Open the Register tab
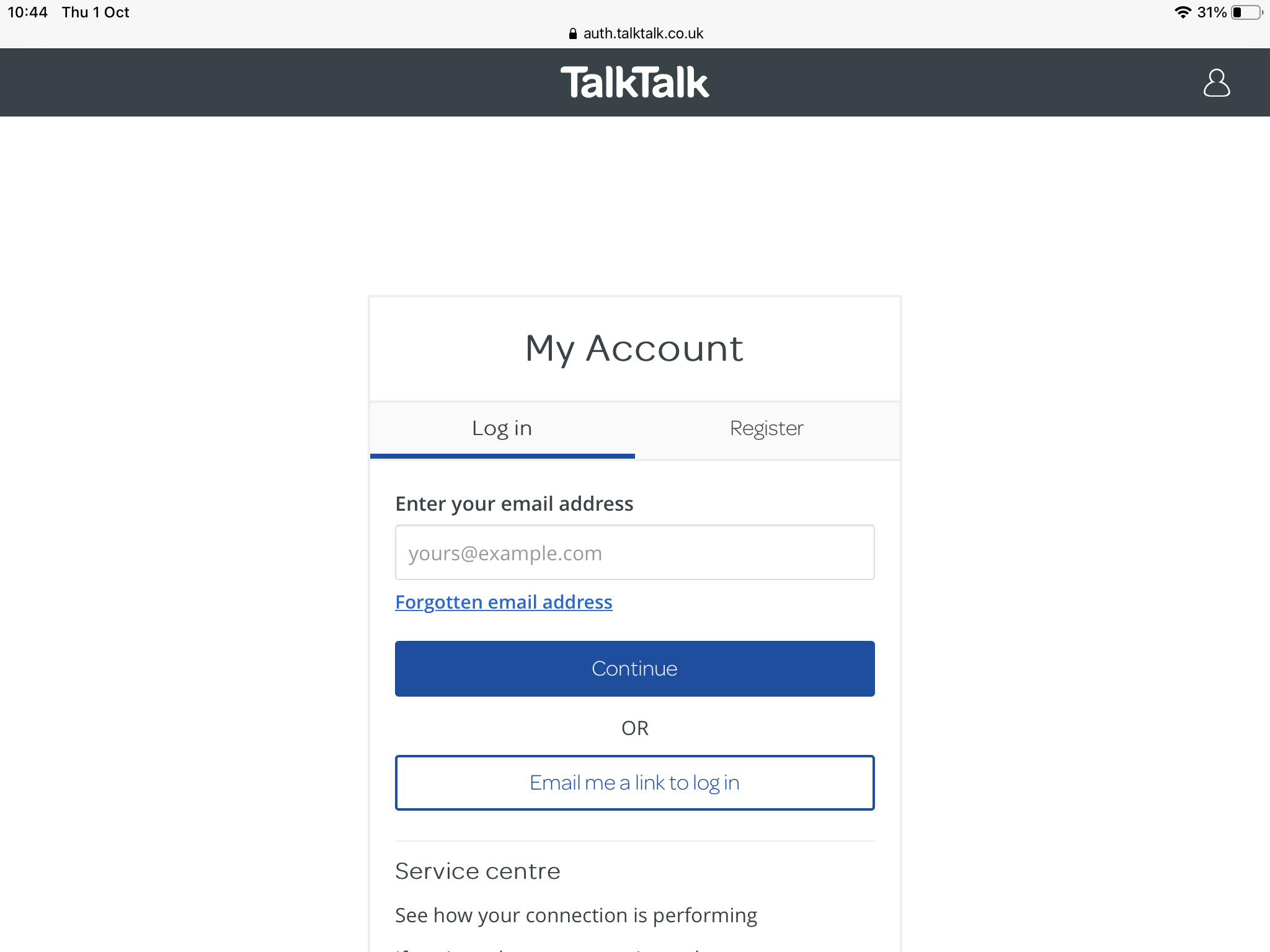This screenshot has width=1270, height=952. point(766,429)
